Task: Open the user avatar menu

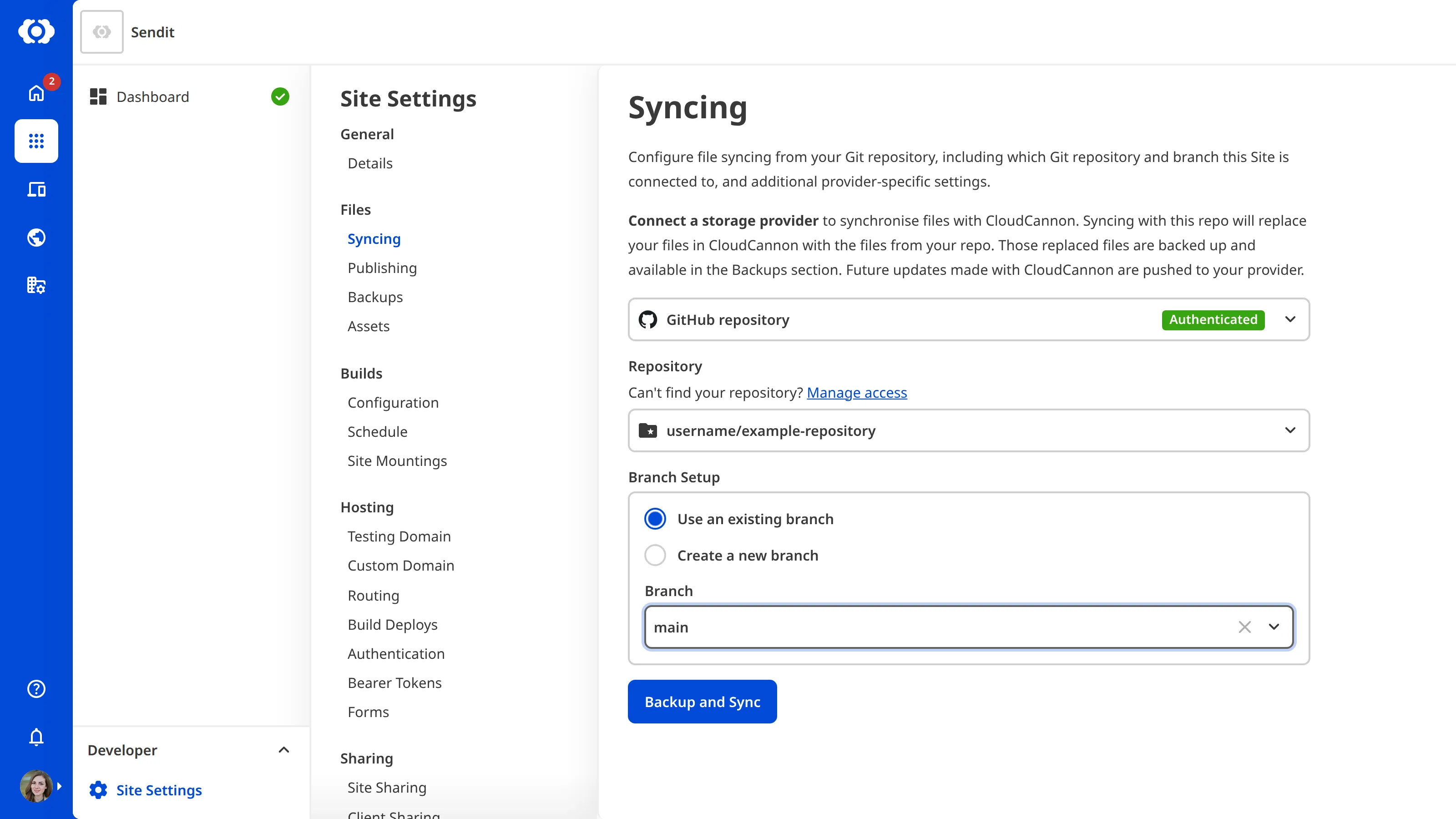Action: 36,786
